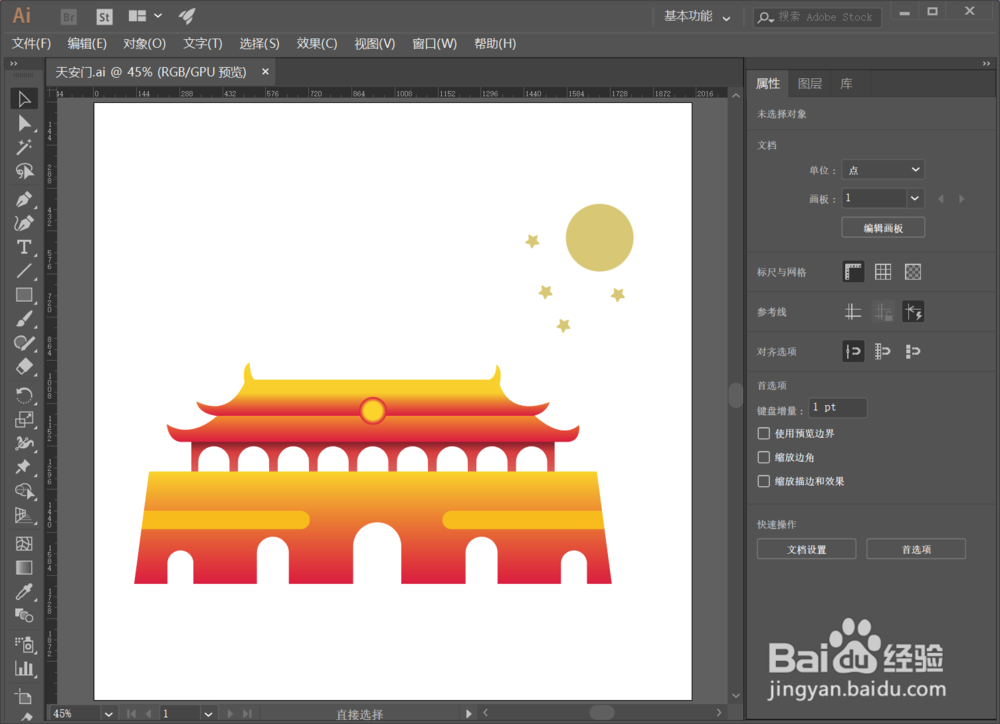Switch to the 图层 panel tab
Screen dimensions: 1000x724
(x=810, y=83)
